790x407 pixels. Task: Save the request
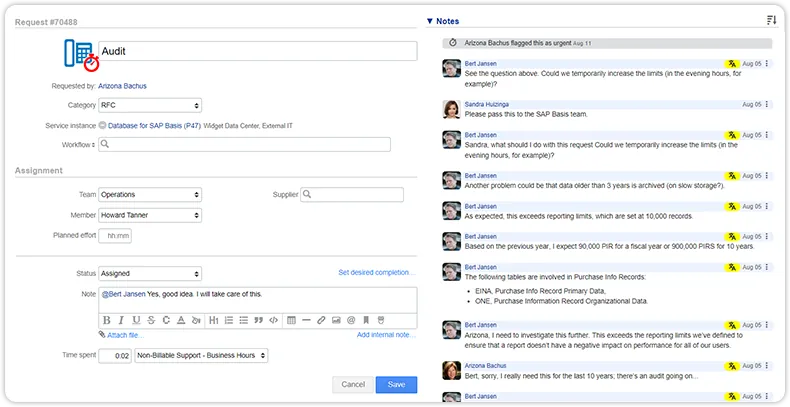coord(397,384)
